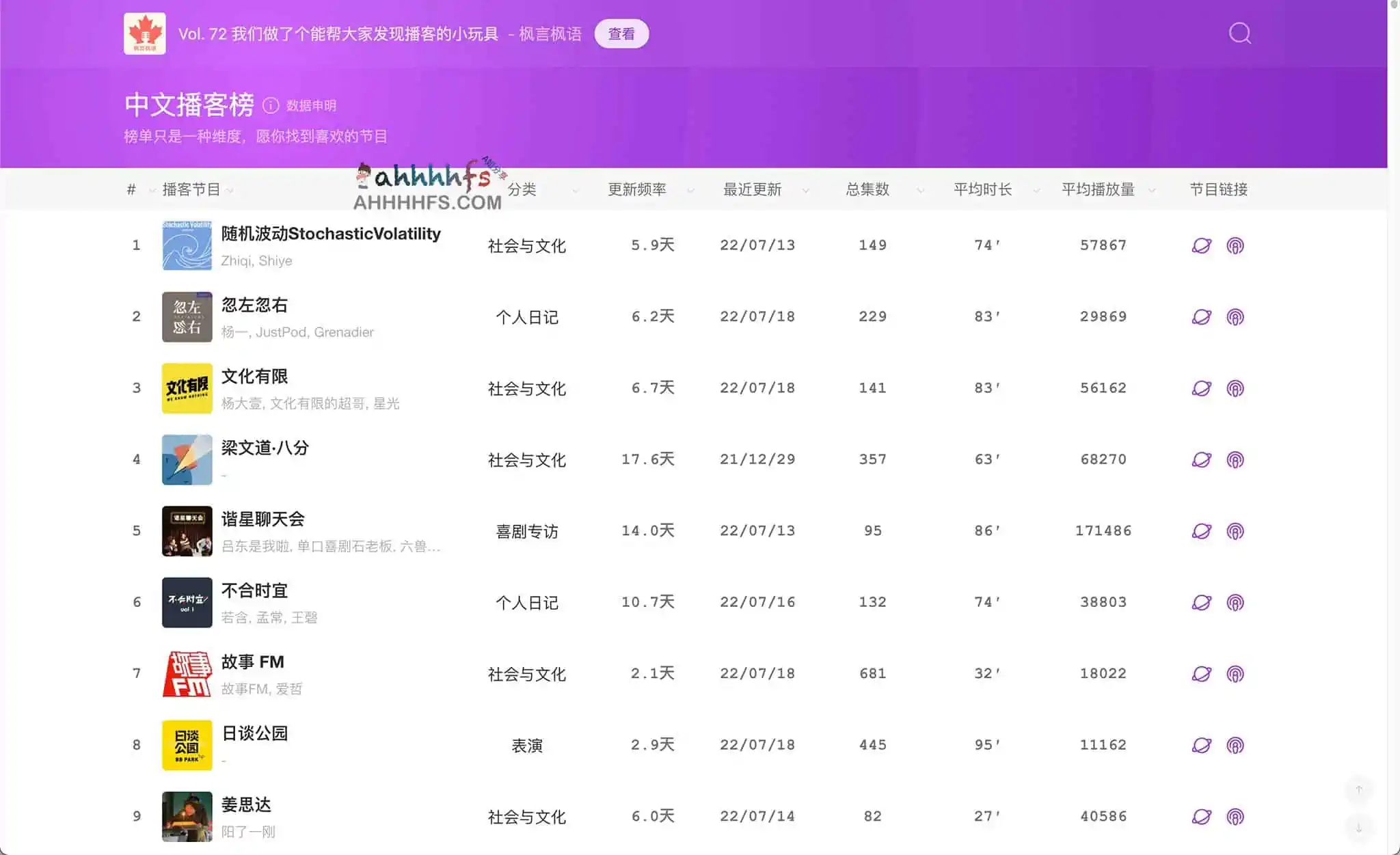Open episode Vol. 72 枫言枫语 title link
This screenshot has height=855, width=1400.
380,33
